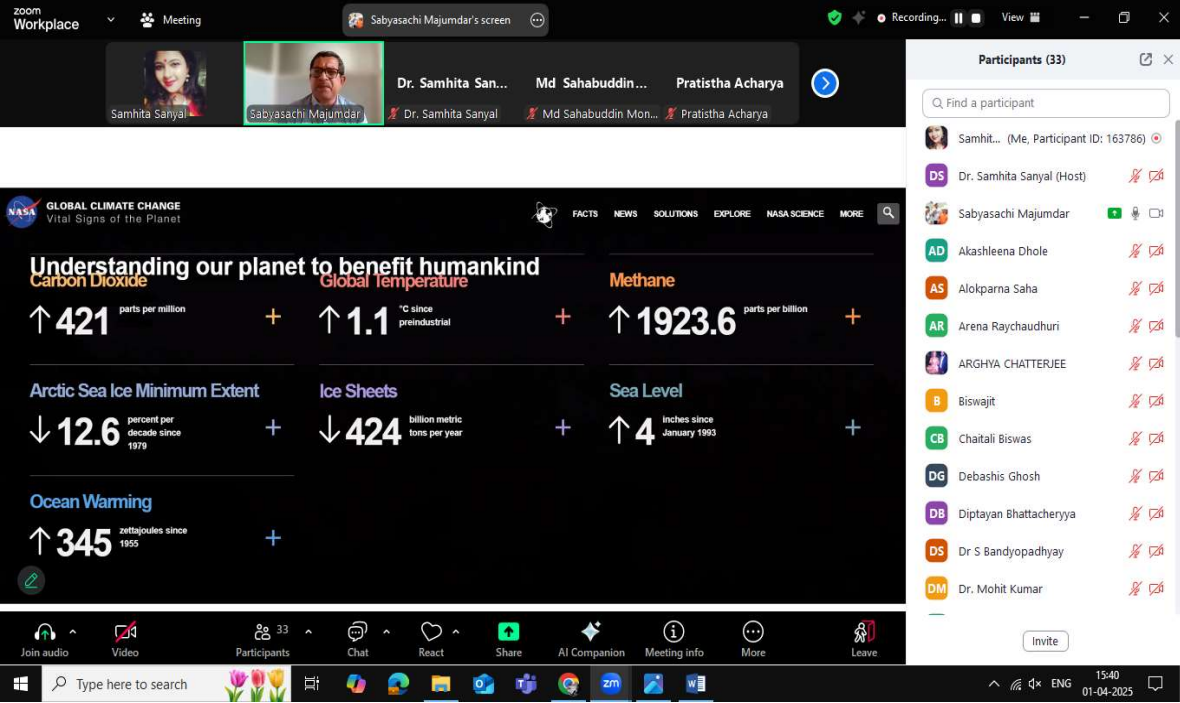
Task: Open SOLUTIONS menu on NASA page
Action: click(675, 214)
